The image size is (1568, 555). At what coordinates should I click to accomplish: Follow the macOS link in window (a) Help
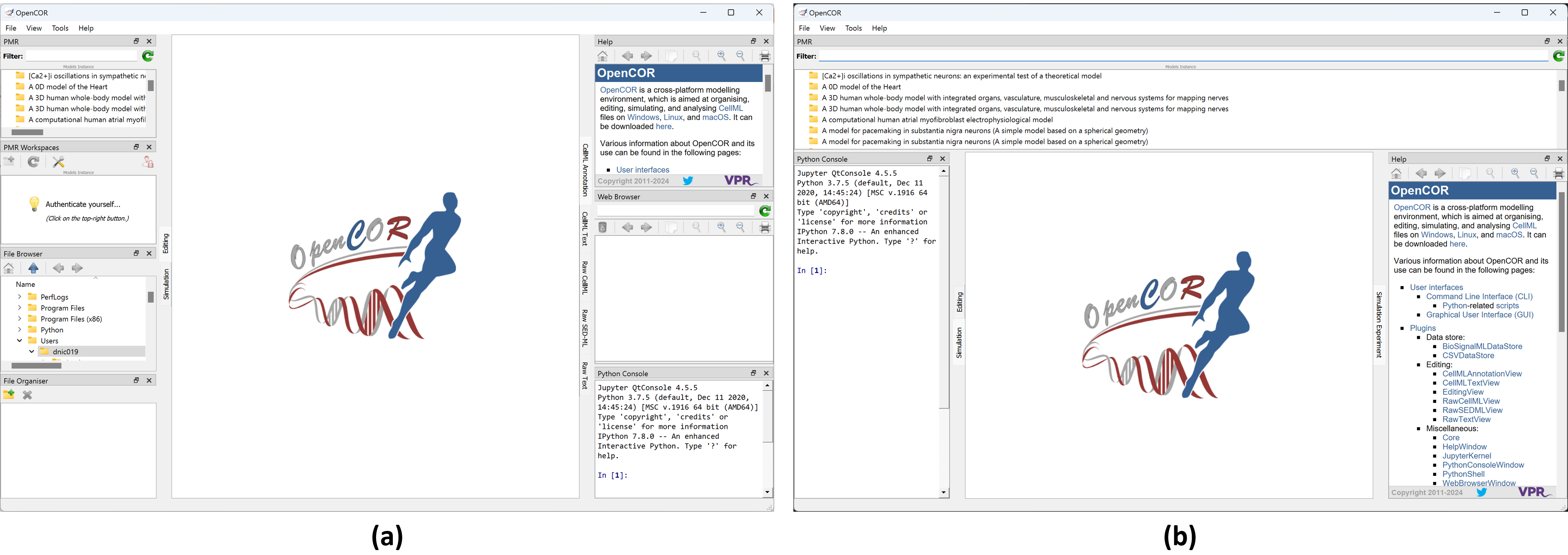click(715, 118)
